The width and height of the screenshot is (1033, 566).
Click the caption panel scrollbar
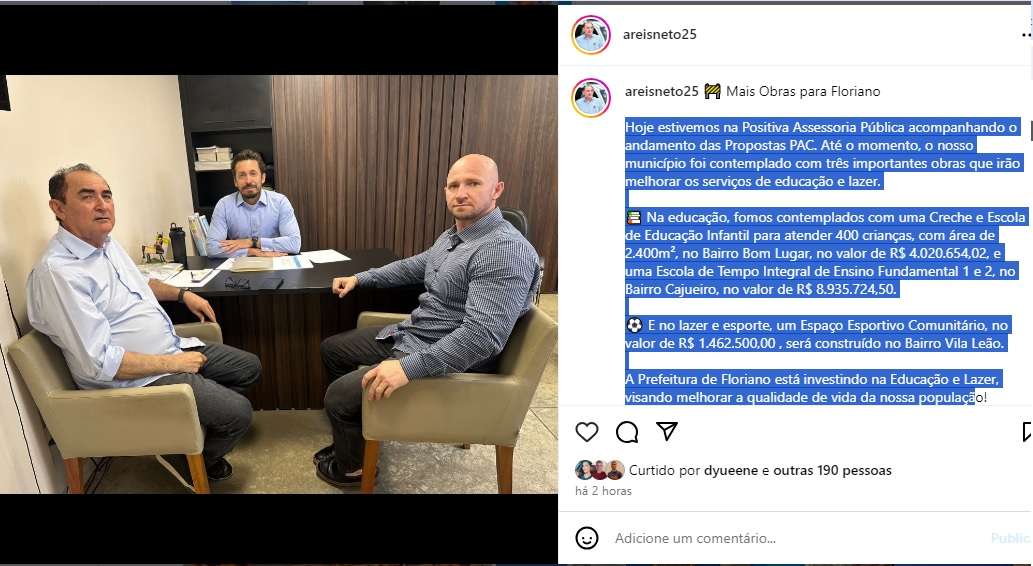point(1030,130)
